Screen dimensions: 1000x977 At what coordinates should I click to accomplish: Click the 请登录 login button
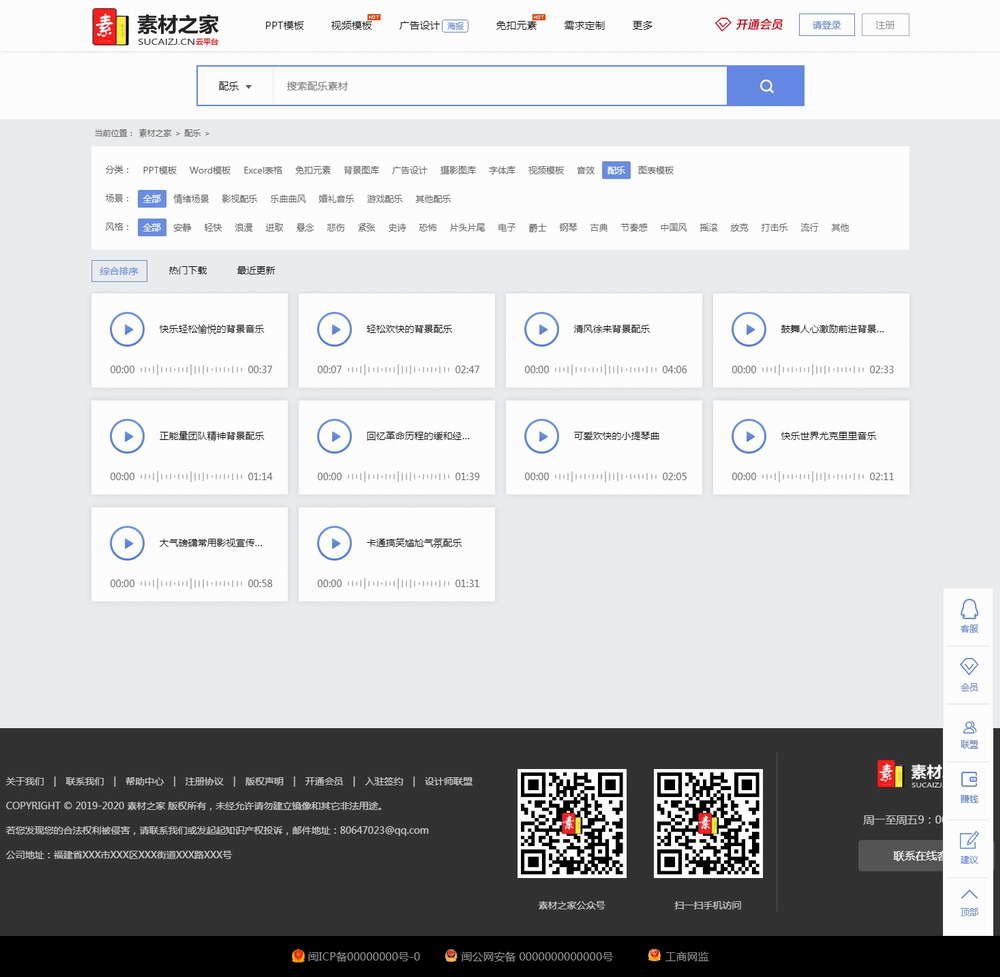(x=827, y=25)
